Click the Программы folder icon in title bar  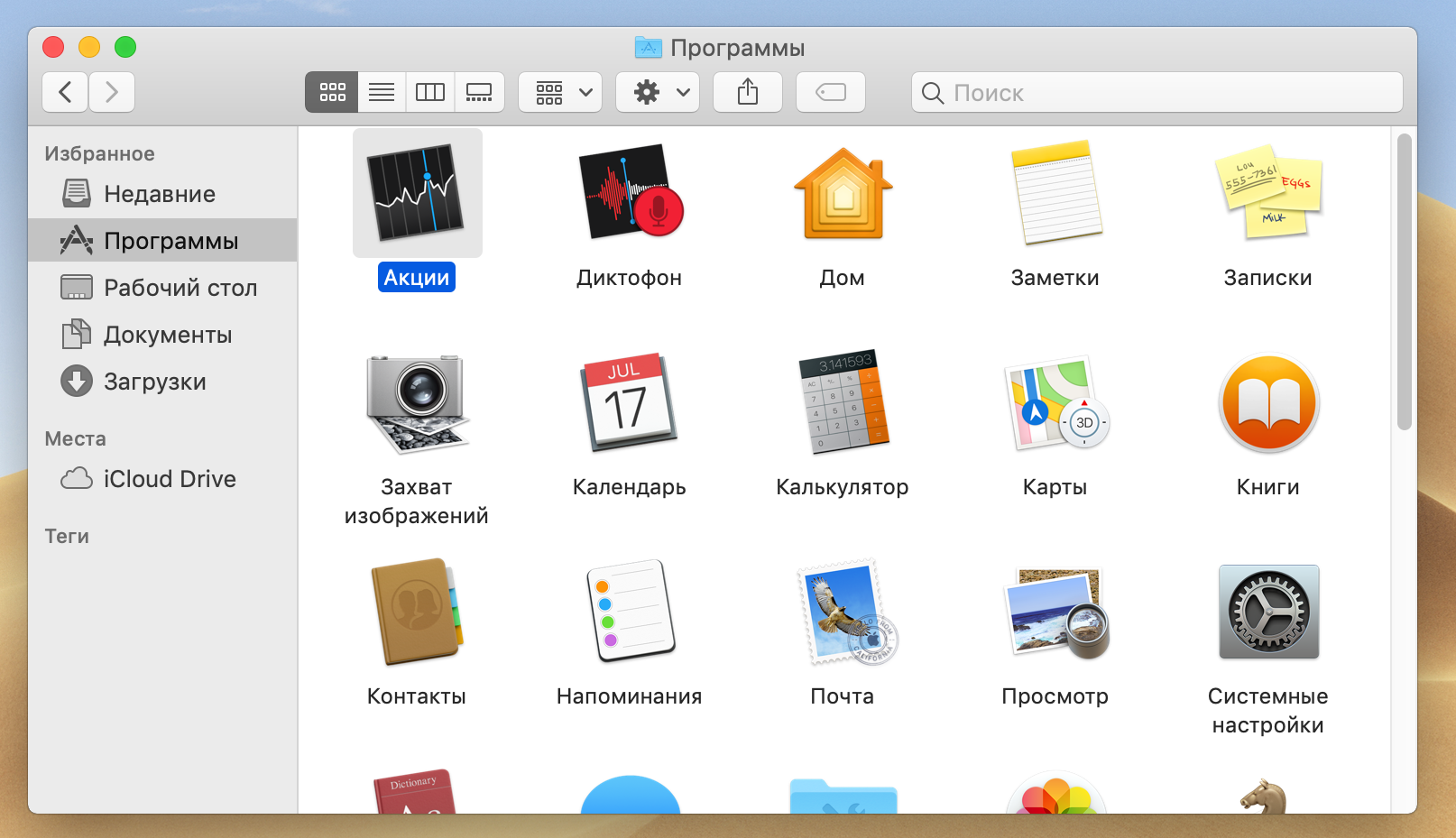point(648,47)
